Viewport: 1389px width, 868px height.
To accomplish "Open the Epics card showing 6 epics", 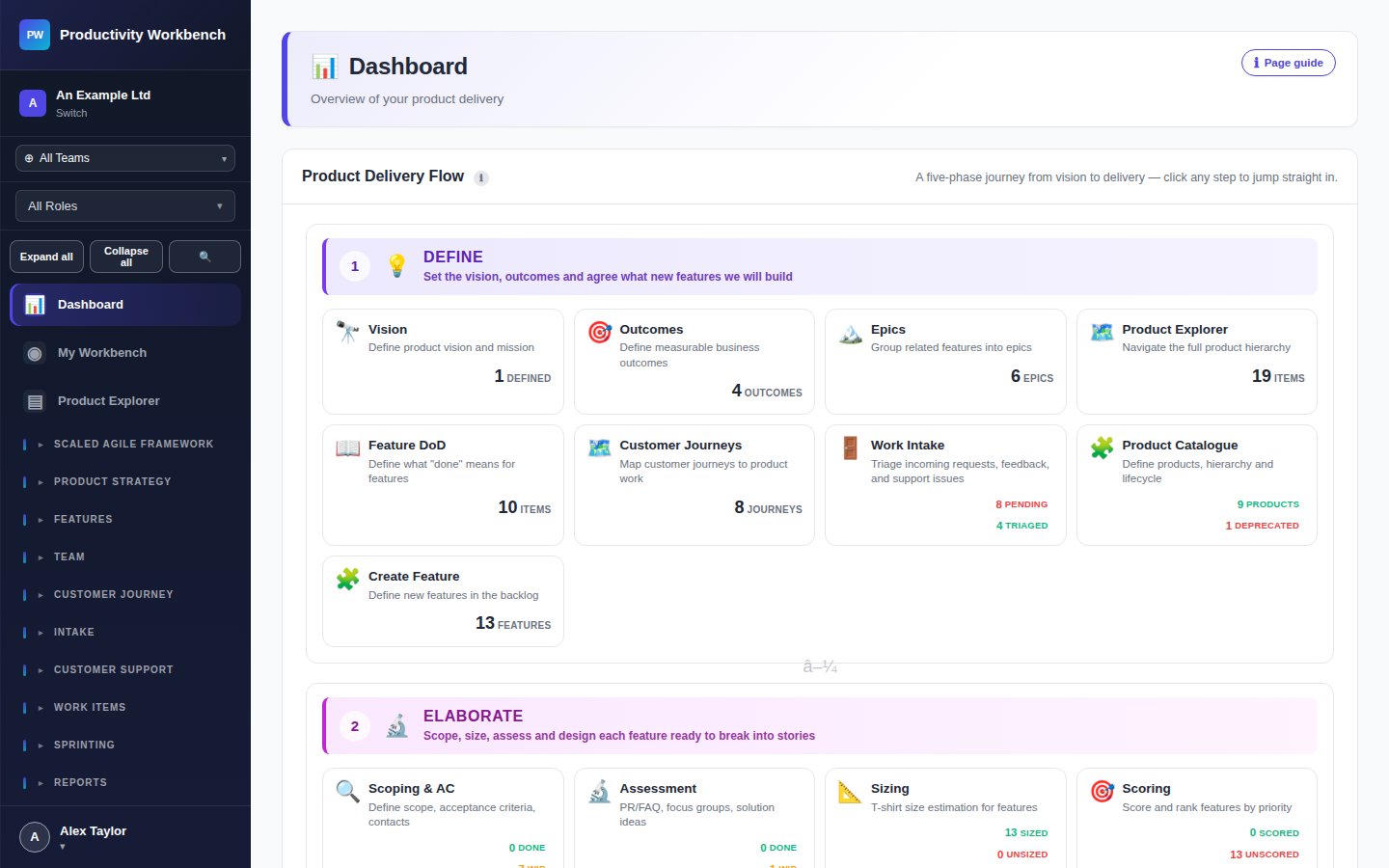I will coord(945,362).
